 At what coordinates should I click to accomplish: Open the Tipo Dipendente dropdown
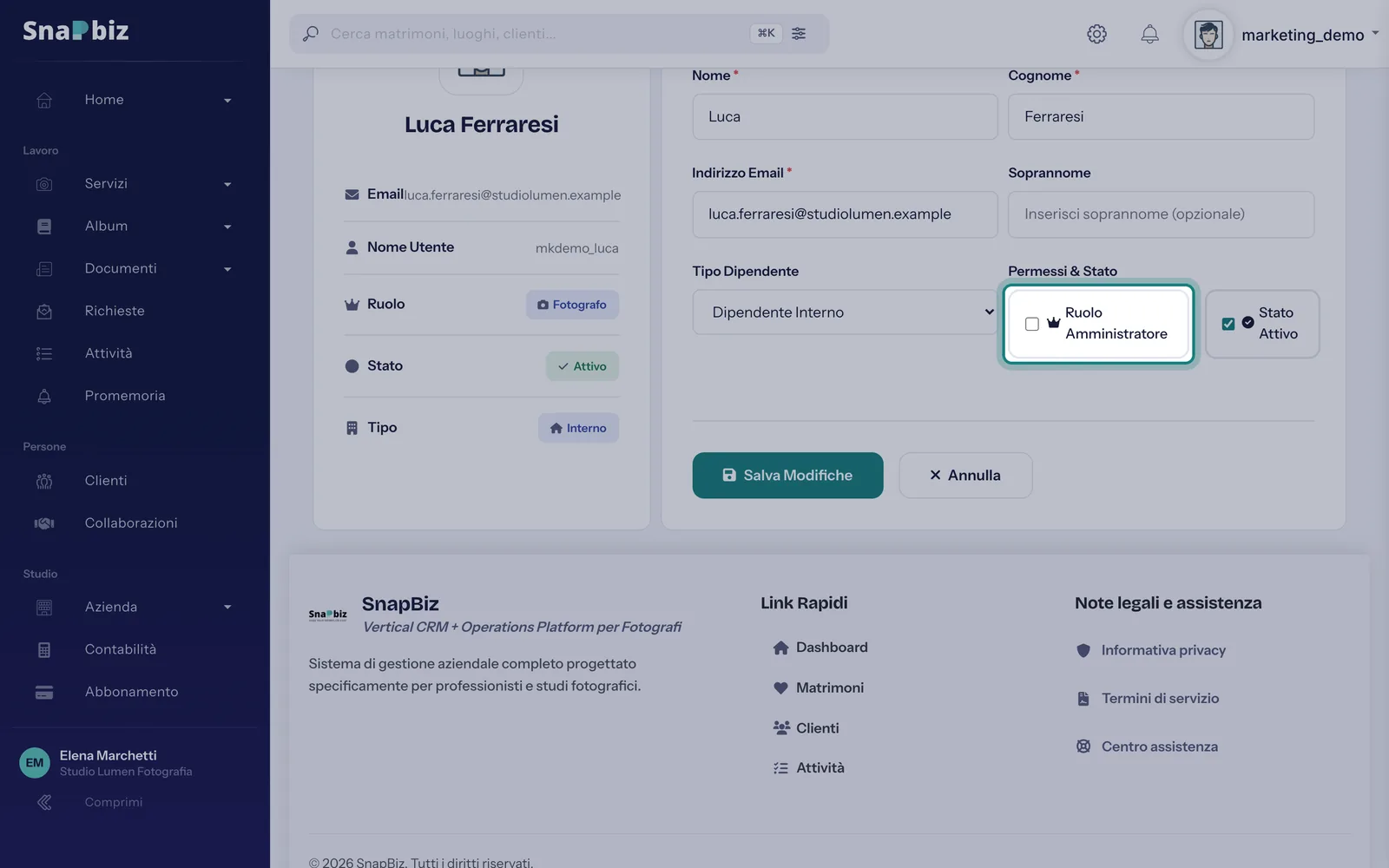[845, 312]
